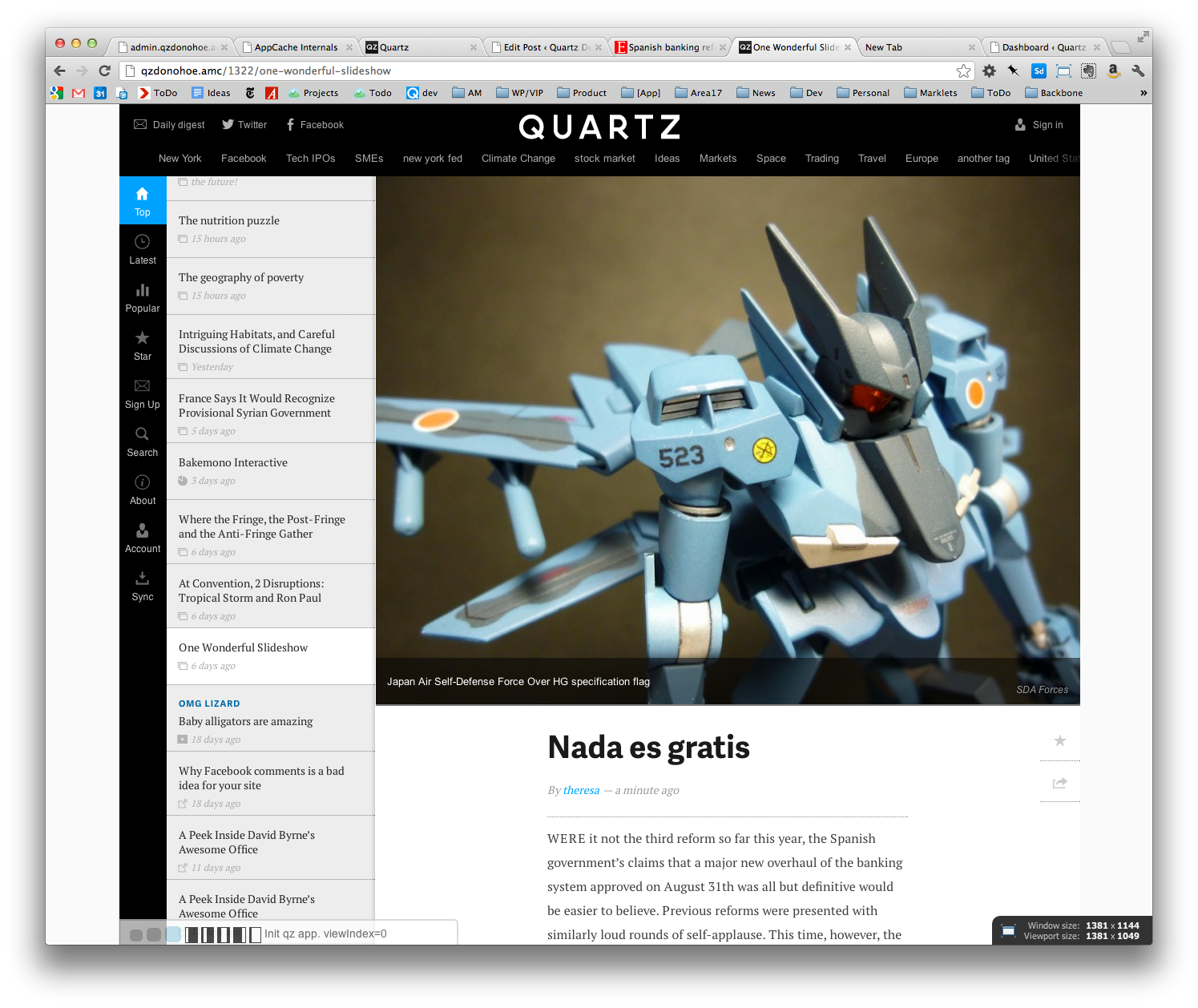This screenshot has width=1198, height=1008.
Task: Click the Quartz logo in the header
Action: [599, 127]
